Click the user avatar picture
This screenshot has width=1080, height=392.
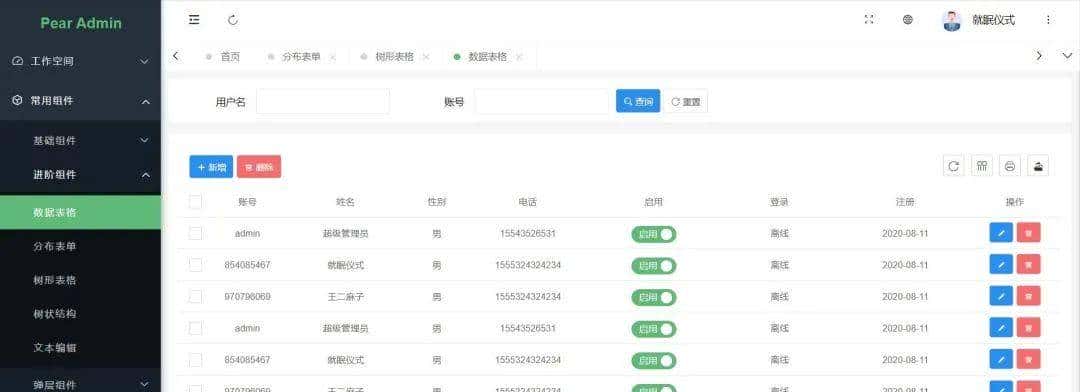click(x=951, y=21)
